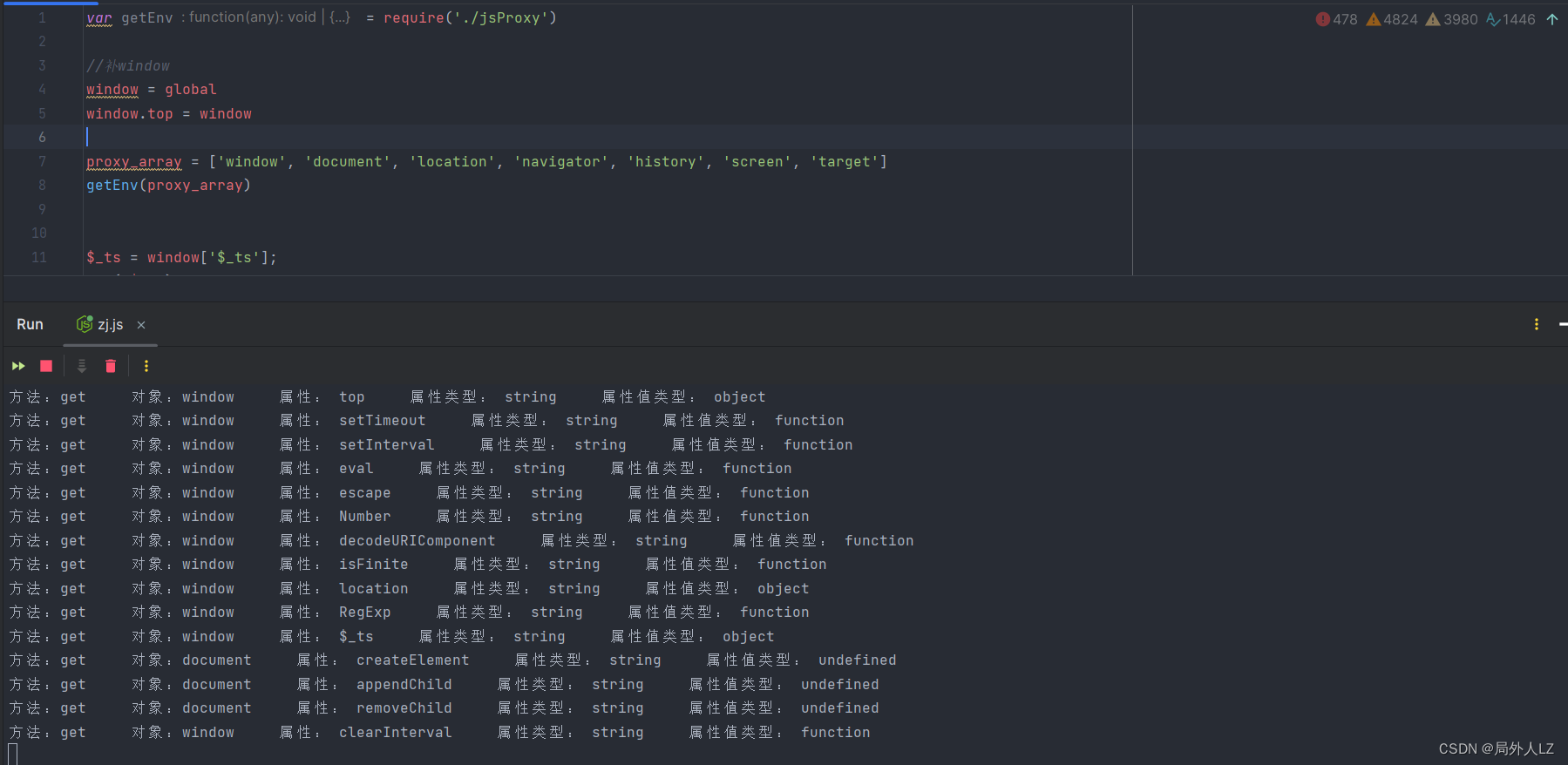Click 'Number' property in console output

click(x=365, y=517)
